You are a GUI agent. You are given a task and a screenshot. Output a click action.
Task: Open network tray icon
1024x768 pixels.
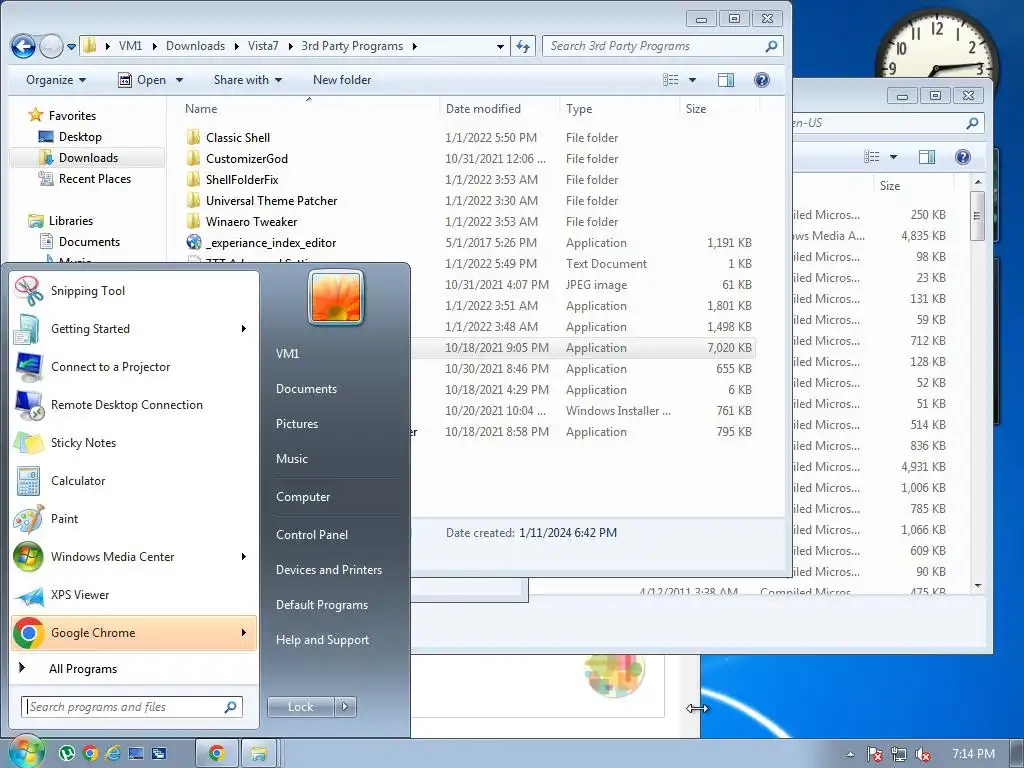tap(899, 754)
